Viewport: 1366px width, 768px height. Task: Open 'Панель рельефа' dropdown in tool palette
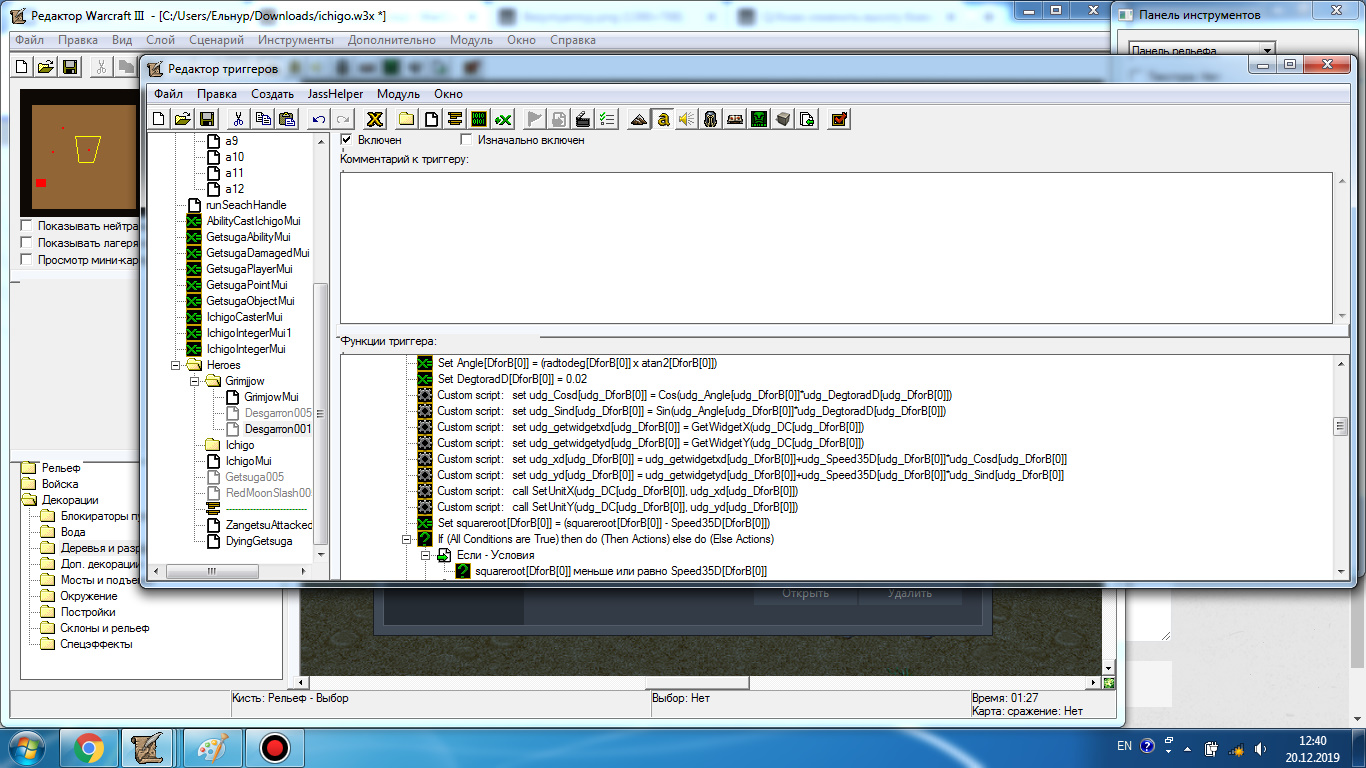(1268, 50)
